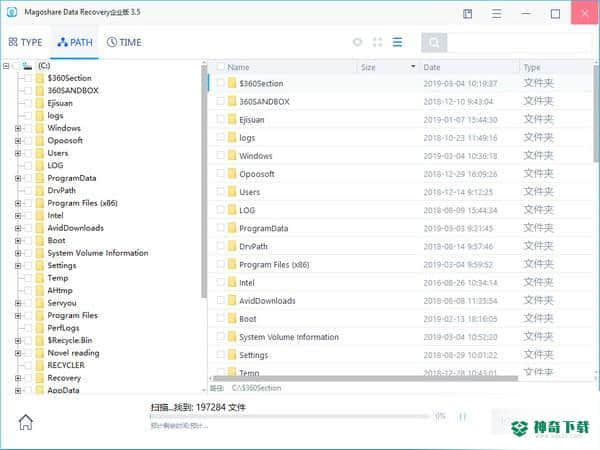Click the Users folder icon in the file list
The height and width of the screenshot is (450, 600).
(x=232, y=192)
